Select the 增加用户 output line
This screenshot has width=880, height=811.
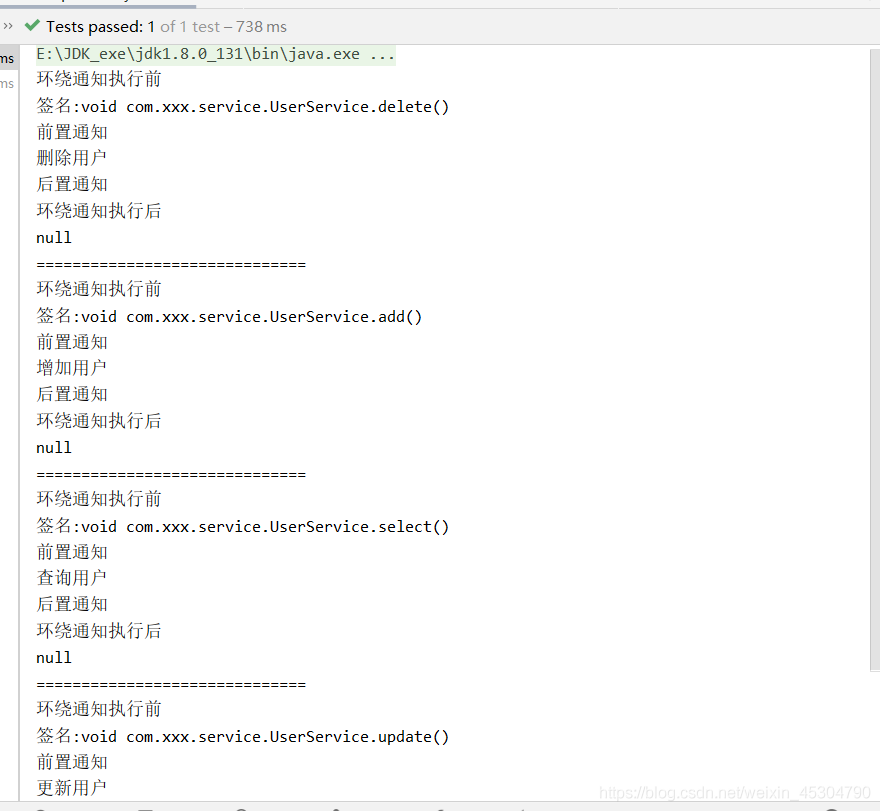pyautogui.click(x=71, y=368)
